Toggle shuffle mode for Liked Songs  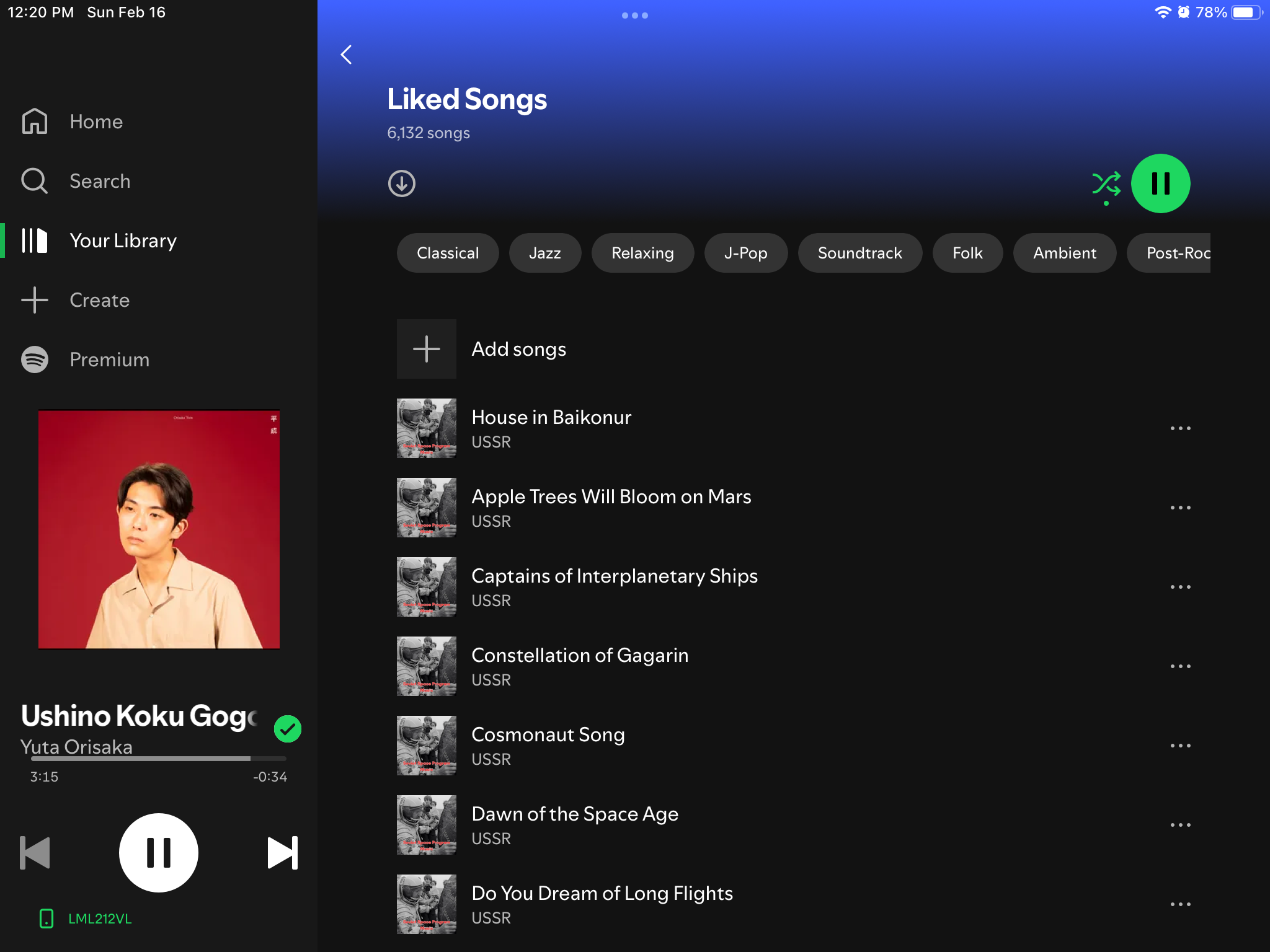(x=1106, y=183)
